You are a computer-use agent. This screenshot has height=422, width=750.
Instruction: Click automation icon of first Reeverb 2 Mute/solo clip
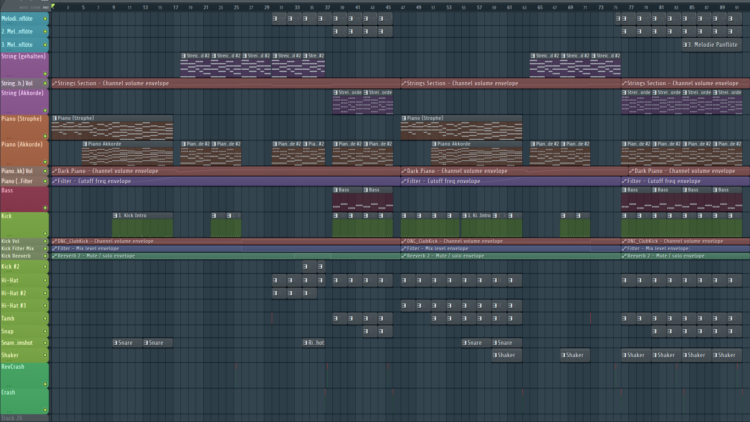pyautogui.click(x=55, y=256)
